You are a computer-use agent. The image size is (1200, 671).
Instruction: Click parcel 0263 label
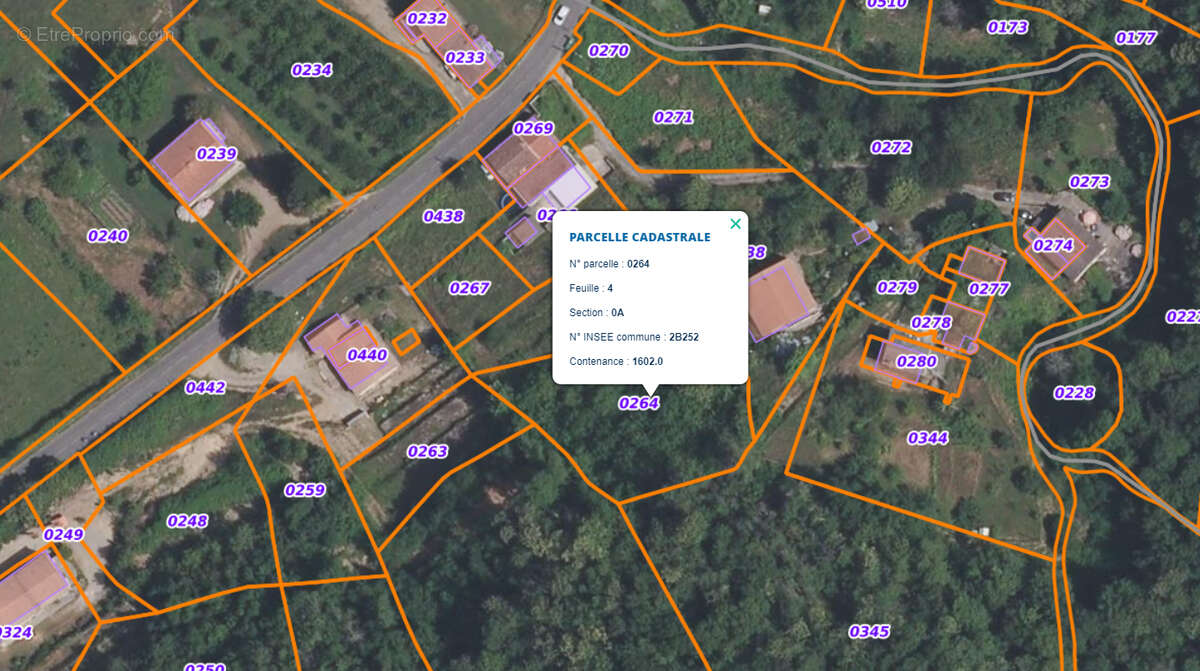(427, 451)
